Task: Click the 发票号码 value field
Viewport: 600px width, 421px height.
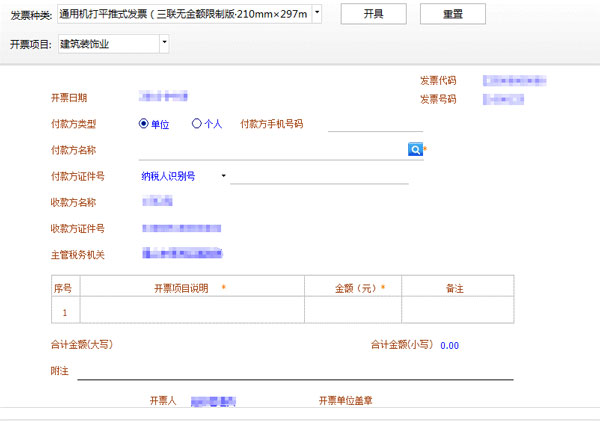Action: [503, 99]
